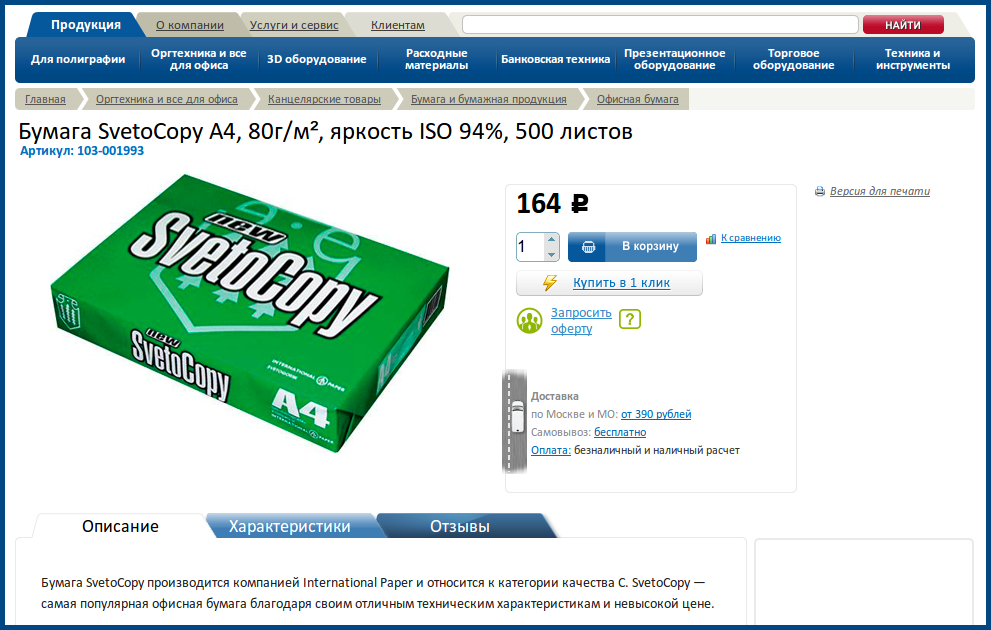Open the О компании menu tab
This screenshot has height=630, width=991.
point(190,25)
